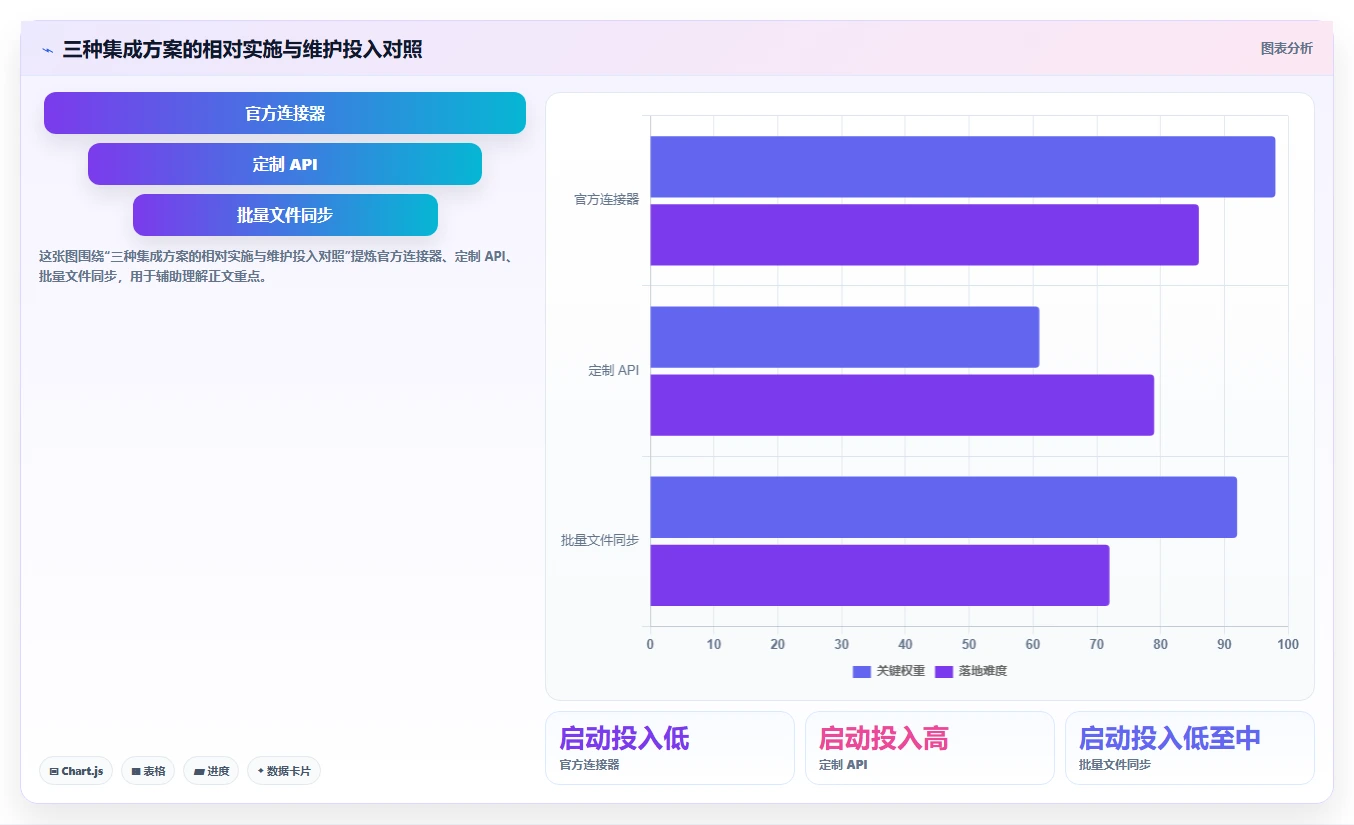Click the x-axis tick label 100

[x=1288, y=644]
